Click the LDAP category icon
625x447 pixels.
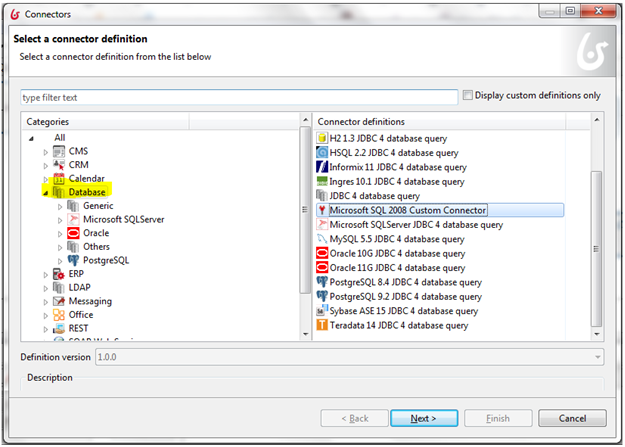click(x=59, y=288)
